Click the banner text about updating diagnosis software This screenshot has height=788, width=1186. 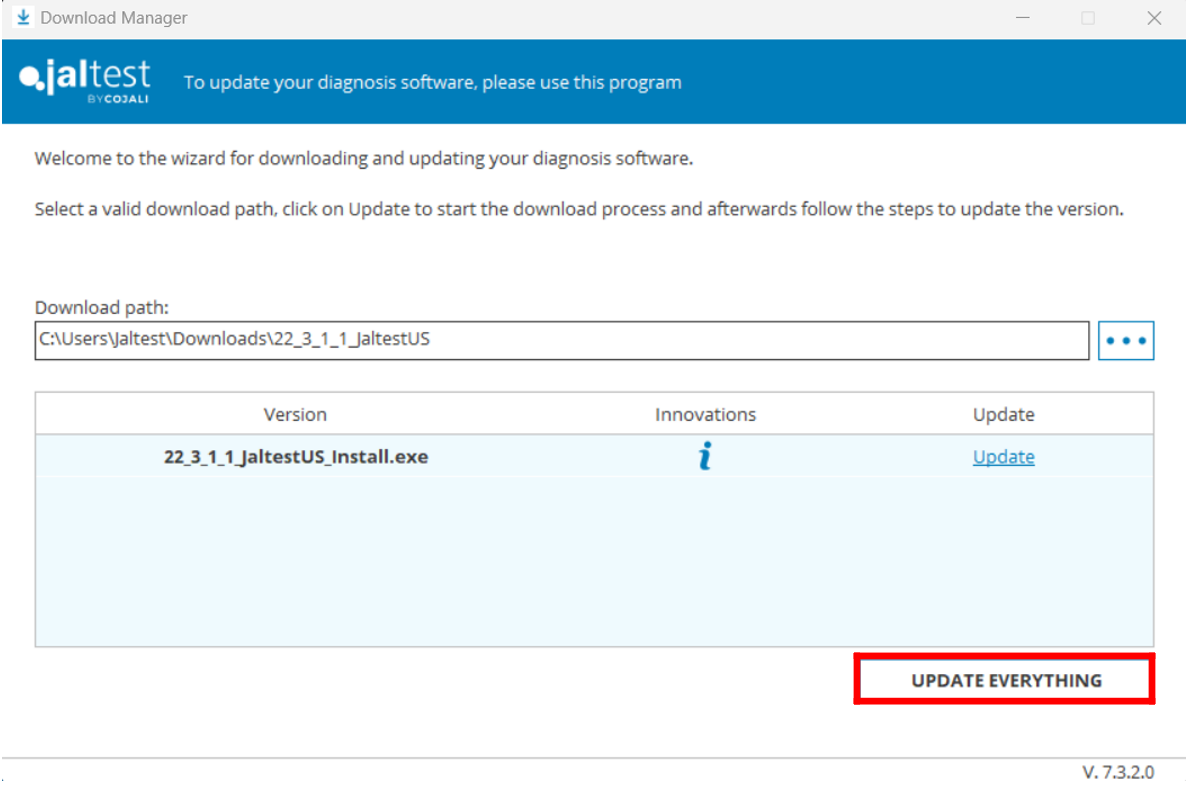click(432, 82)
